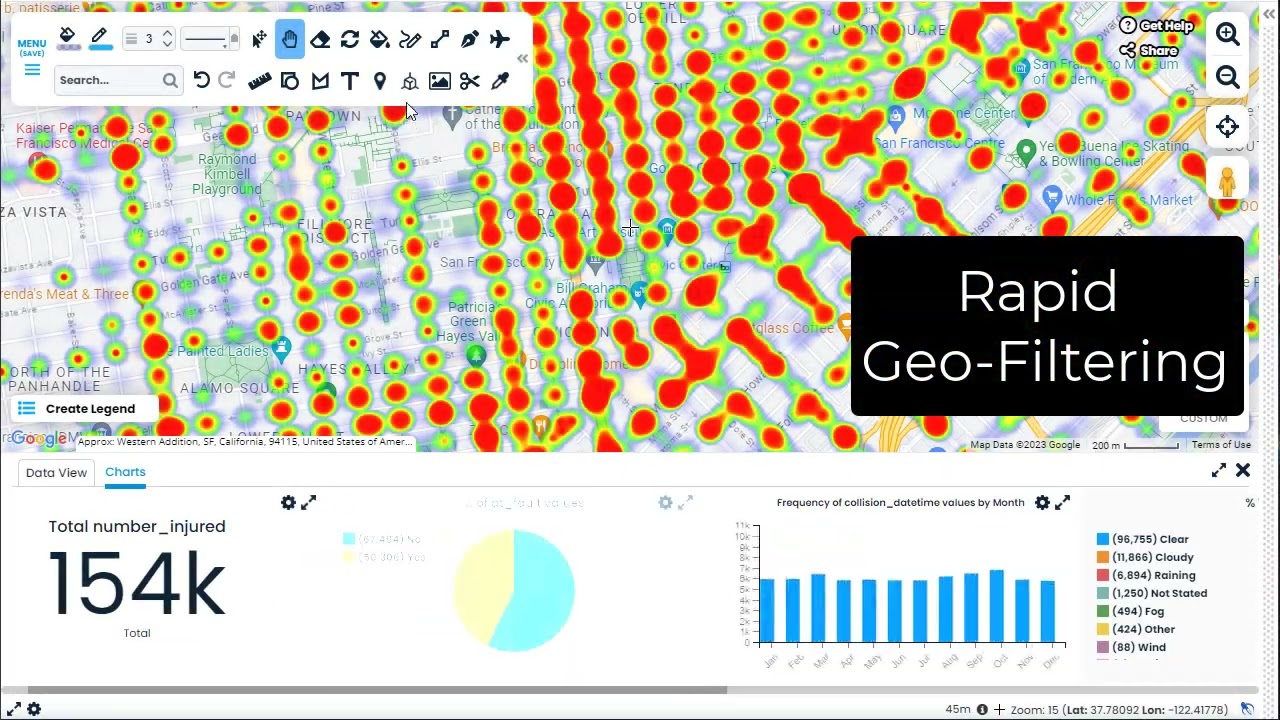Select the fill color bucket tool
Screen dimensions: 1280x720
point(67,38)
